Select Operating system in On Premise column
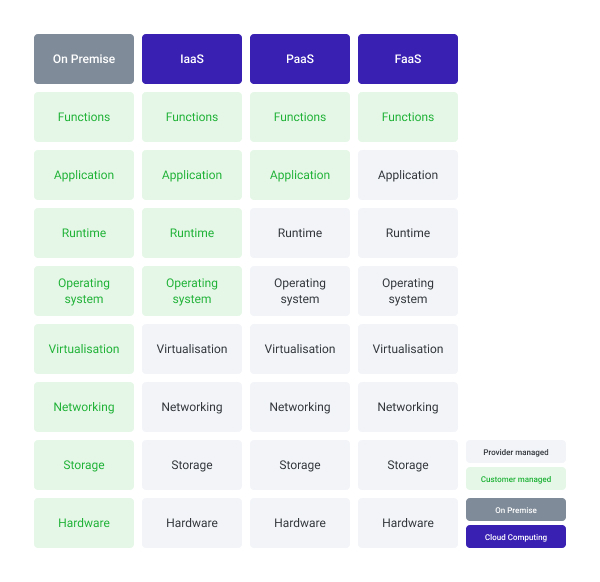Image resolution: width=600 pixels, height=582 pixels. click(x=84, y=291)
